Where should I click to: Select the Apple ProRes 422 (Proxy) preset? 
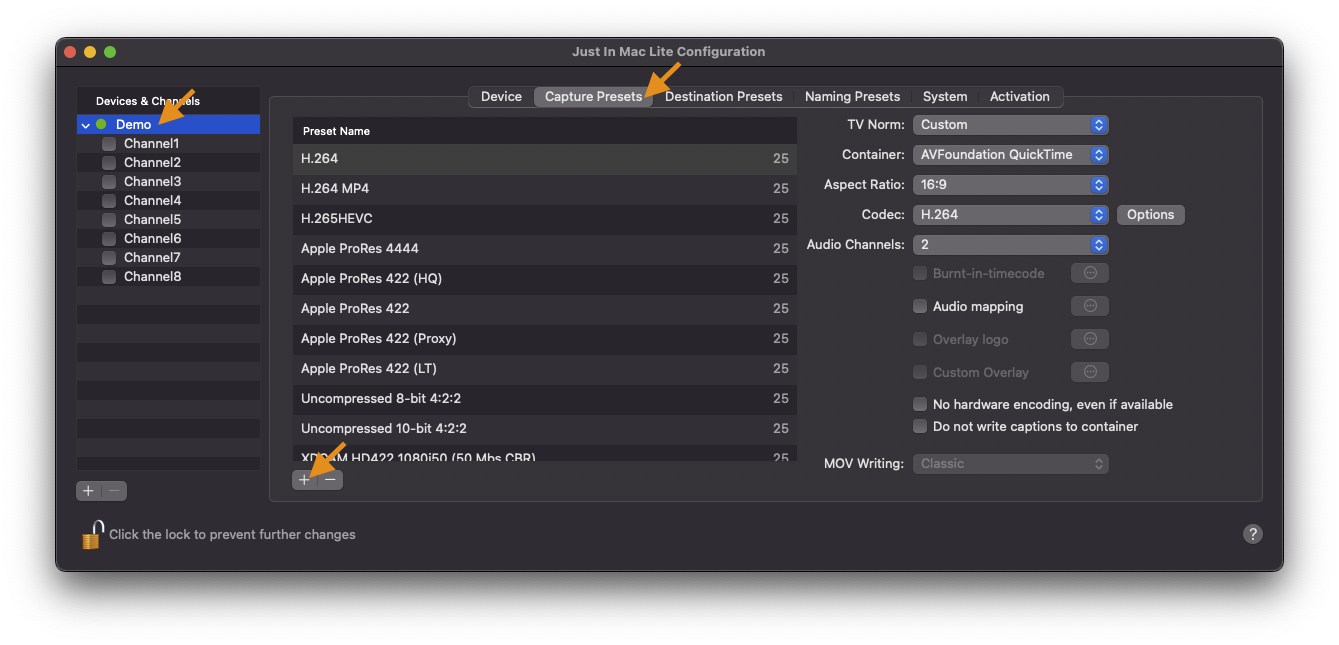click(545, 339)
